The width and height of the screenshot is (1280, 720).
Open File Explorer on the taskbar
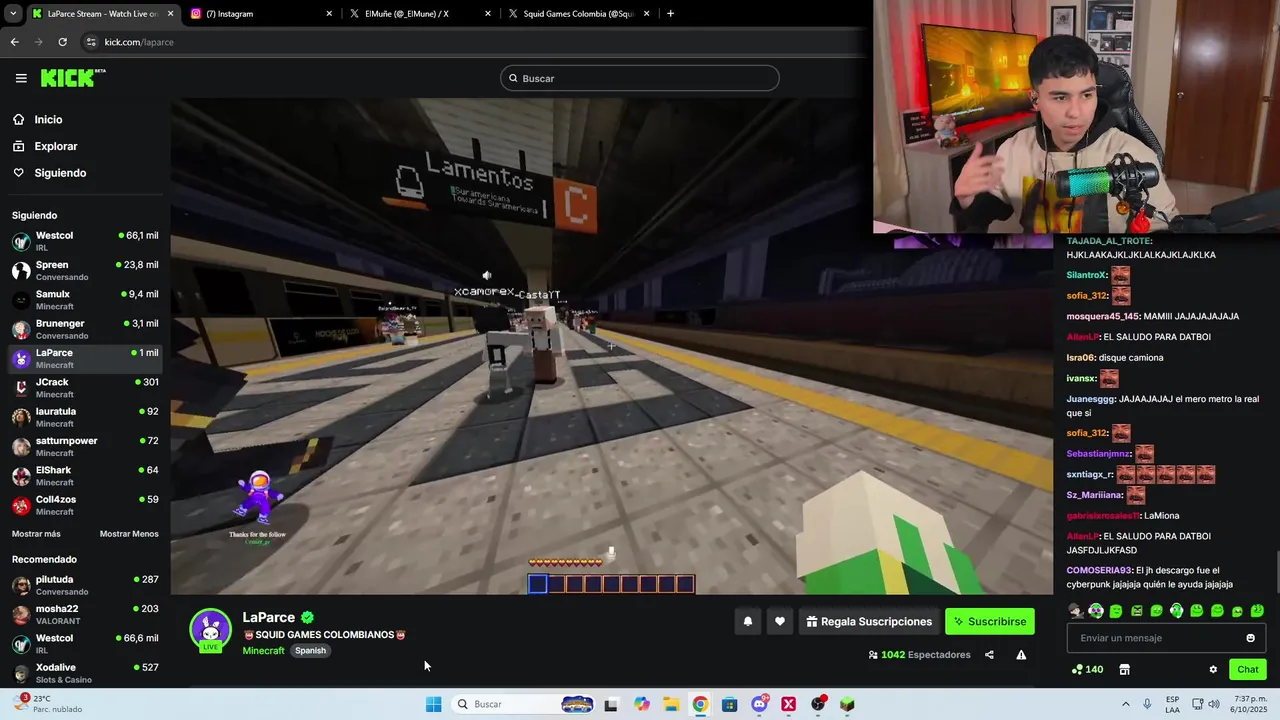pyautogui.click(x=671, y=704)
